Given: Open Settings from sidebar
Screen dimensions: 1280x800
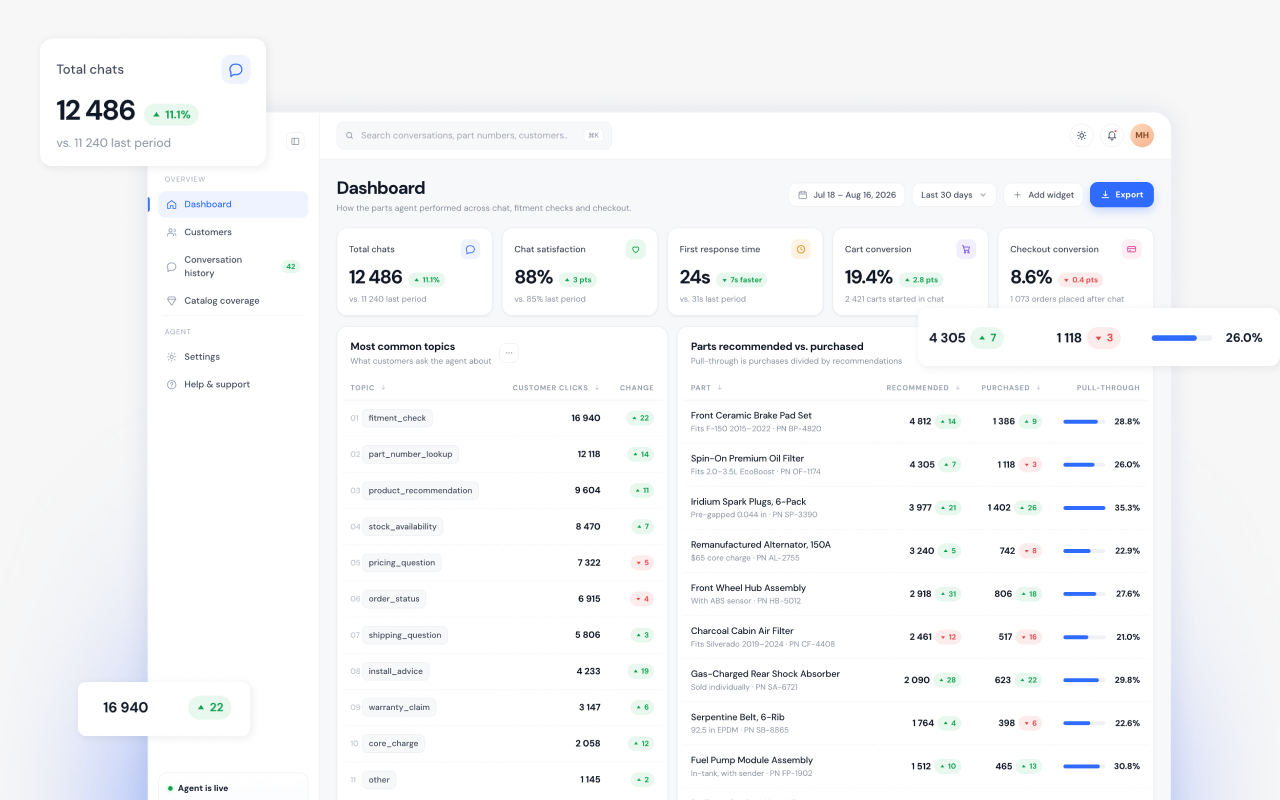Looking at the screenshot, I should pyautogui.click(x=233, y=356).
